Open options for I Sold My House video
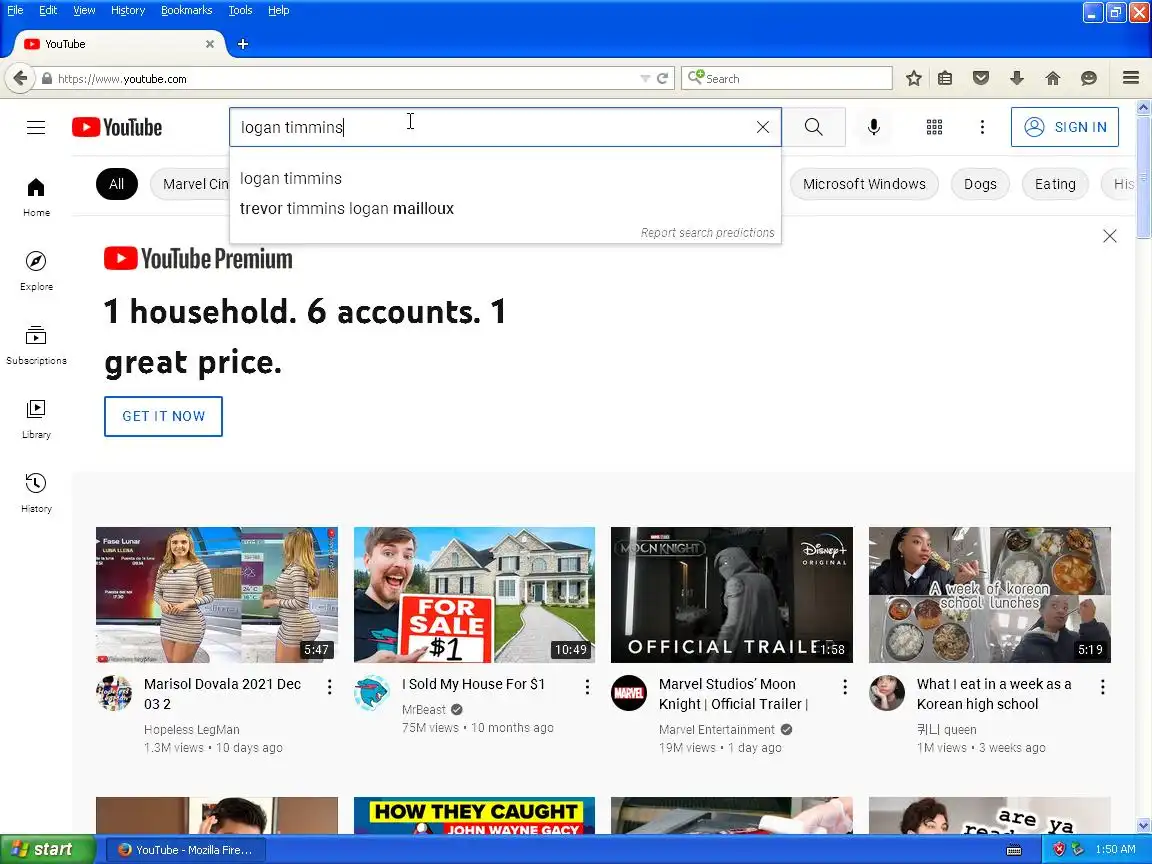The image size is (1152, 864). point(587,687)
